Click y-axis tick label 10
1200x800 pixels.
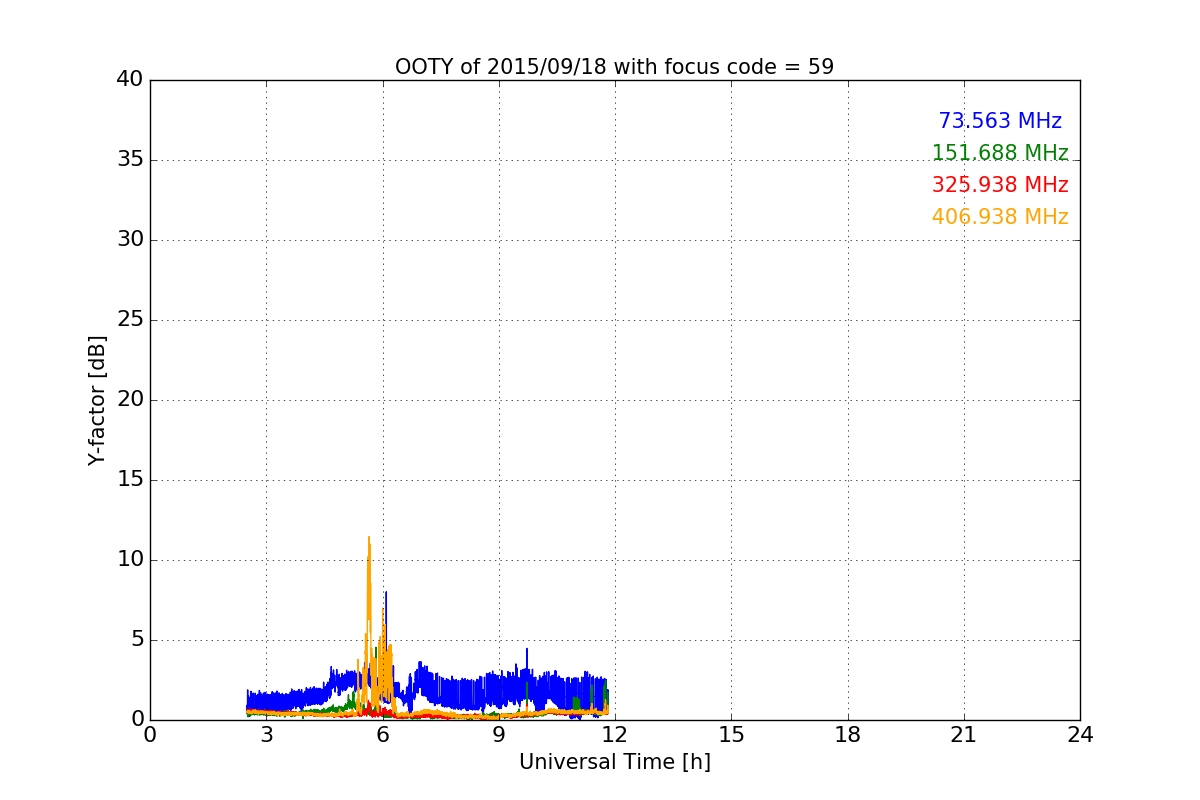(130, 560)
